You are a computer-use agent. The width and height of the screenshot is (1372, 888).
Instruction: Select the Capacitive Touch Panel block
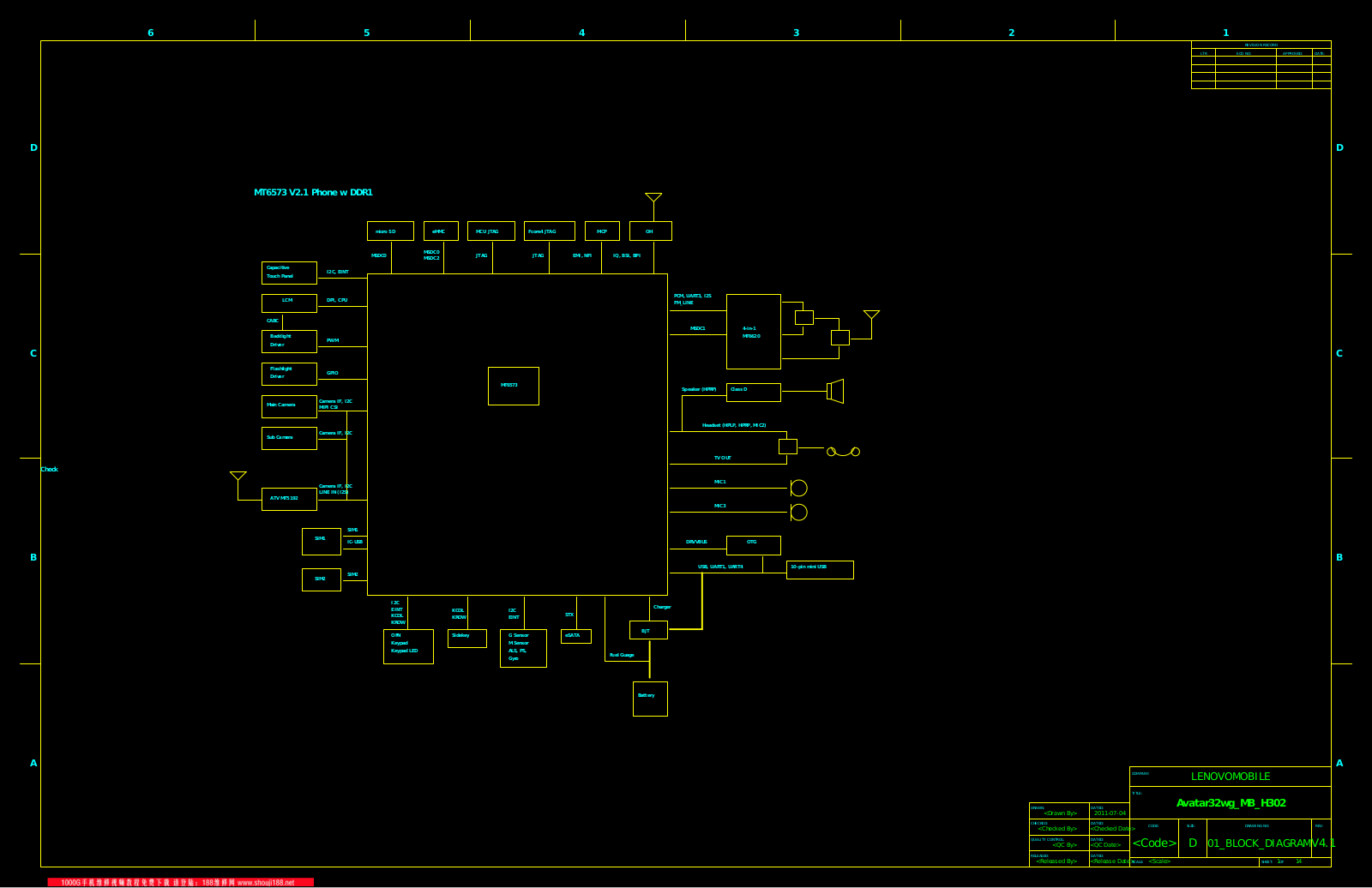pyautogui.click(x=289, y=273)
